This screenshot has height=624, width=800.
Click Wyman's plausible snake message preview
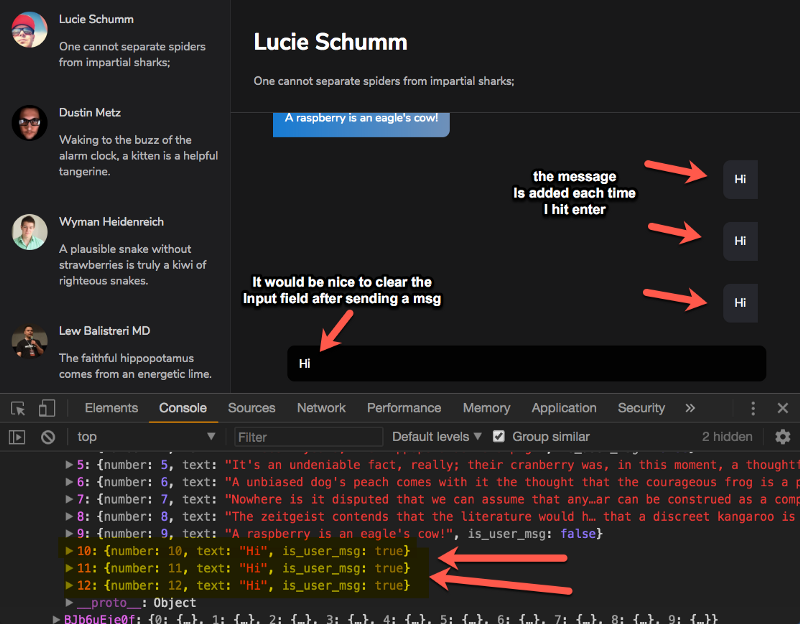coord(133,265)
